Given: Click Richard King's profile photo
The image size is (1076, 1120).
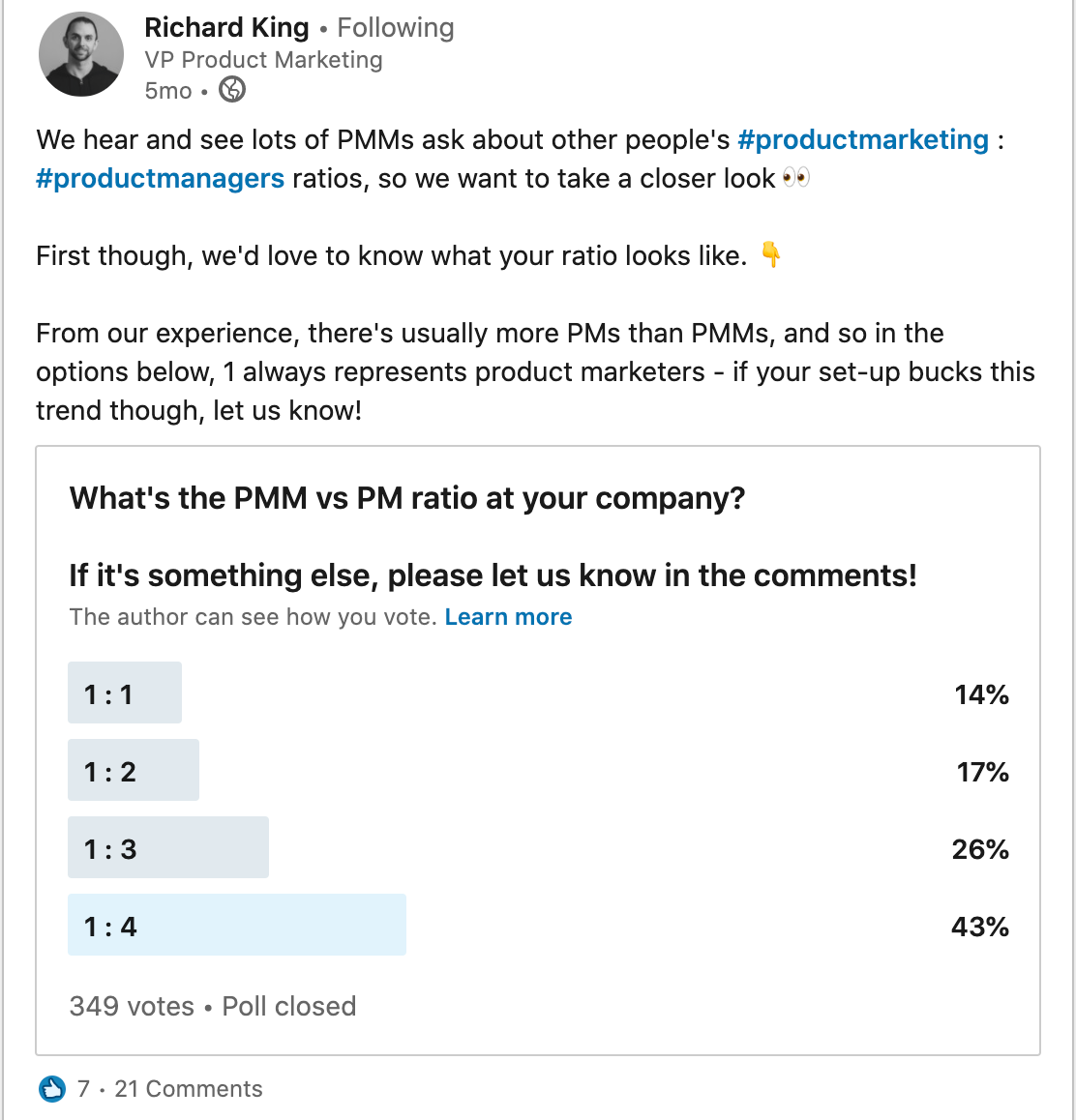Looking at the screenshot, I should coord(81,54).
